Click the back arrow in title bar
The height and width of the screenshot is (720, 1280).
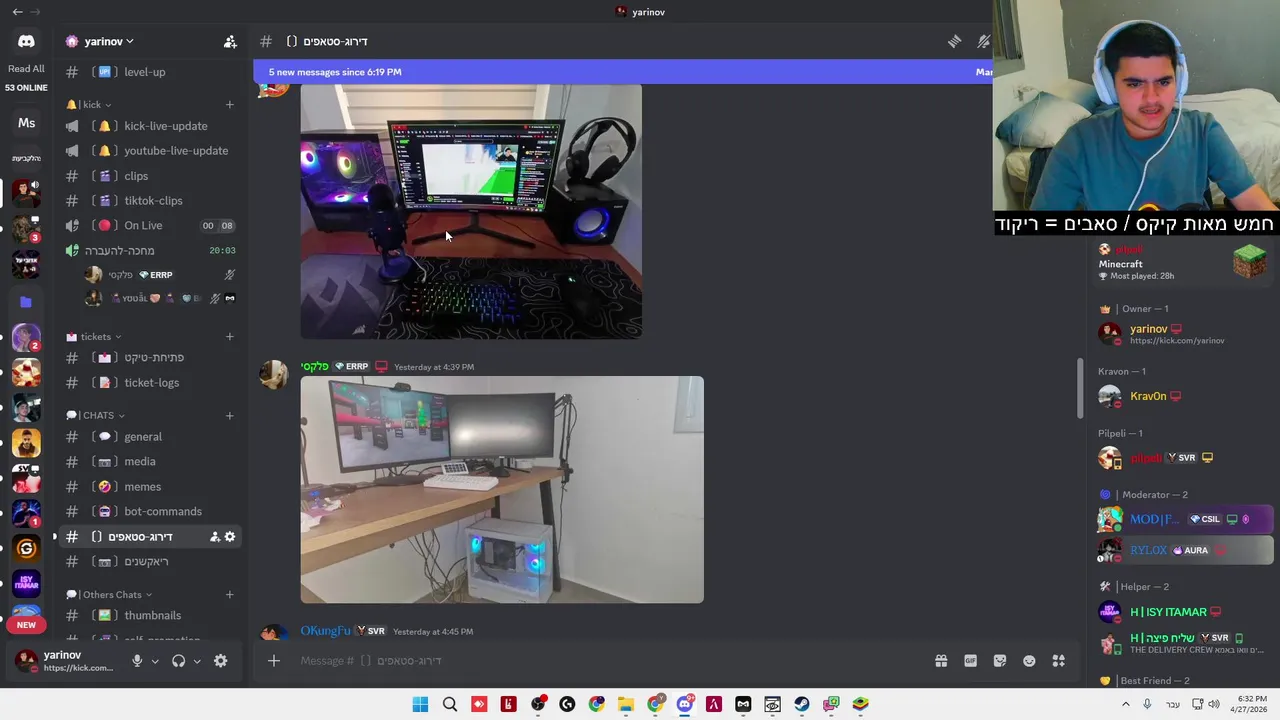point(17,12)
